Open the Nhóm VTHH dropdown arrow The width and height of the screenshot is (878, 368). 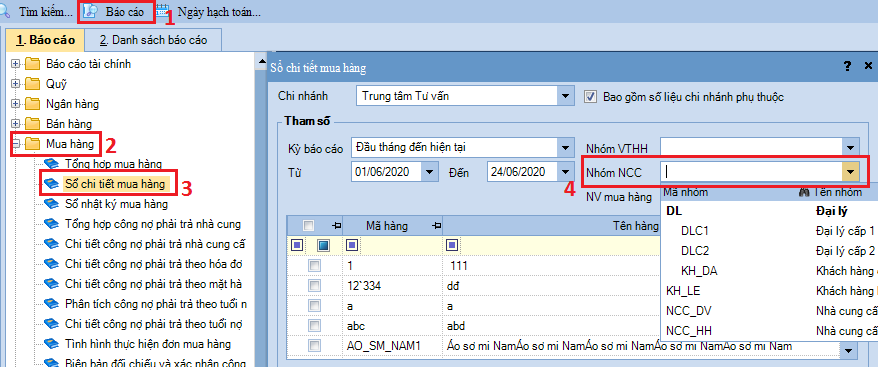click(851, 148)
